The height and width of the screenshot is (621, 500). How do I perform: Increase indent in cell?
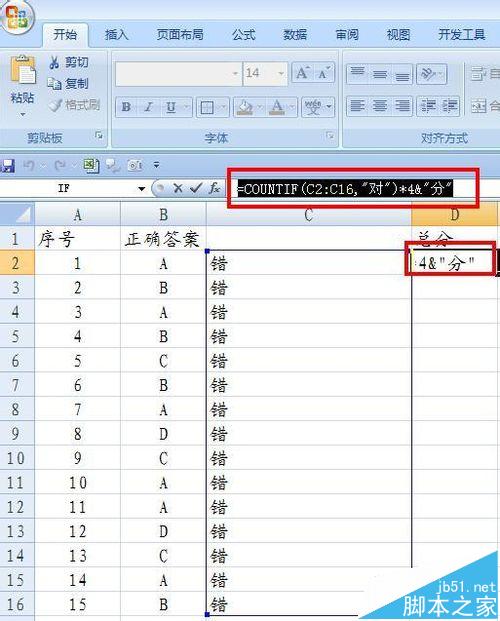(449, 106)
